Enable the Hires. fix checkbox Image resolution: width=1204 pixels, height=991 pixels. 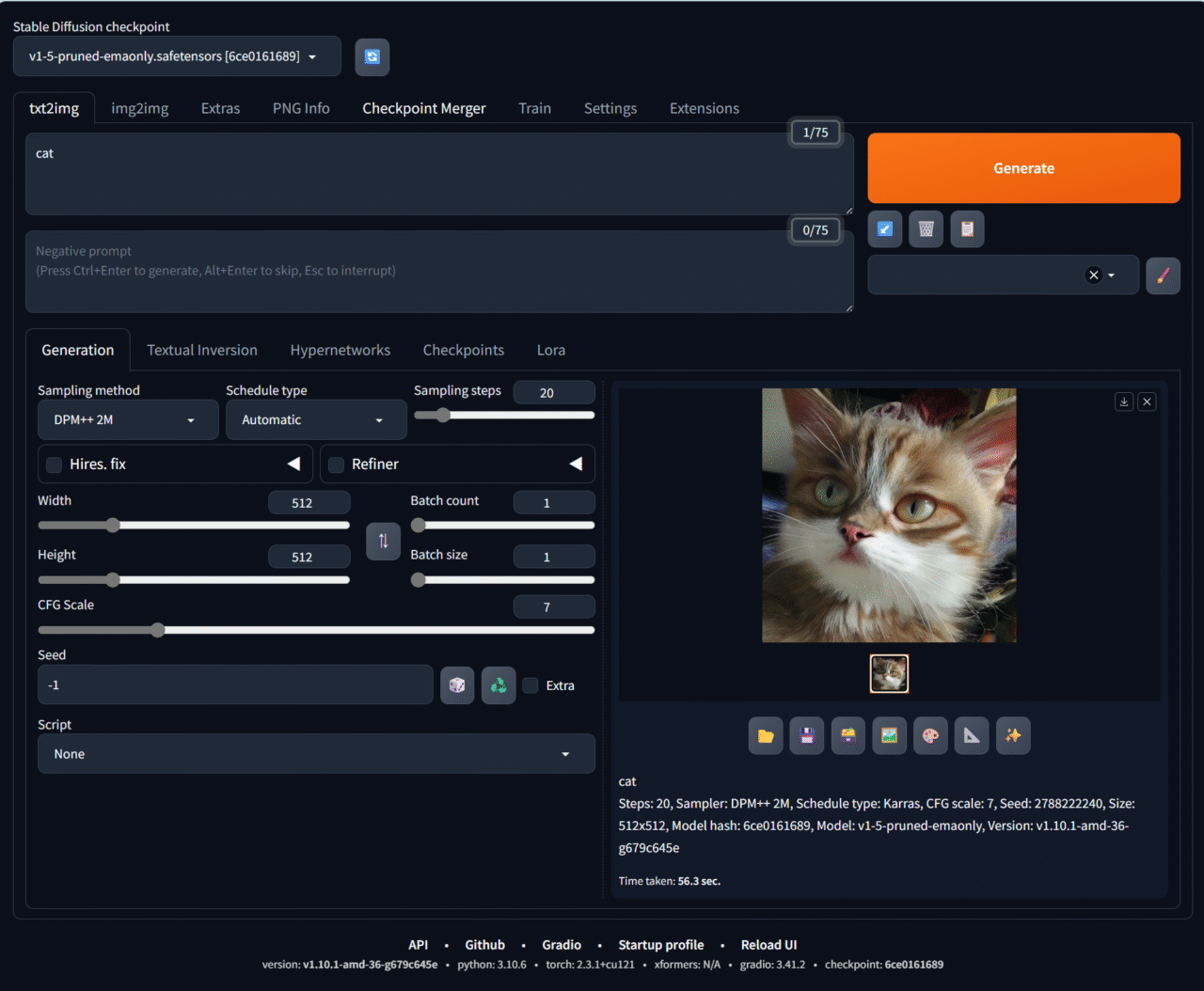click(x=54, y=464)
